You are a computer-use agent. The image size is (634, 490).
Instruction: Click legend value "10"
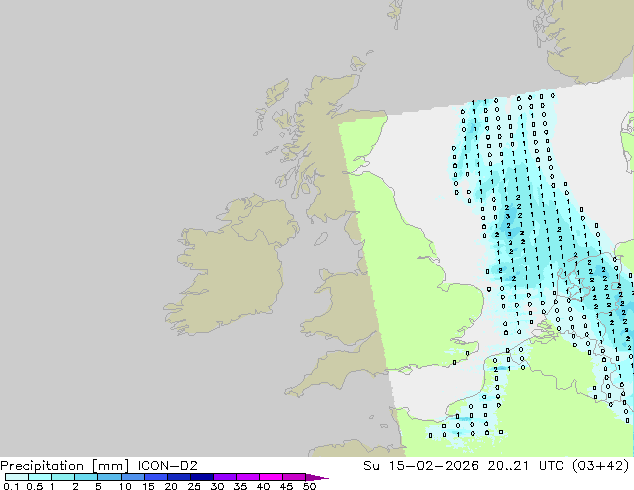click(125, 486)
